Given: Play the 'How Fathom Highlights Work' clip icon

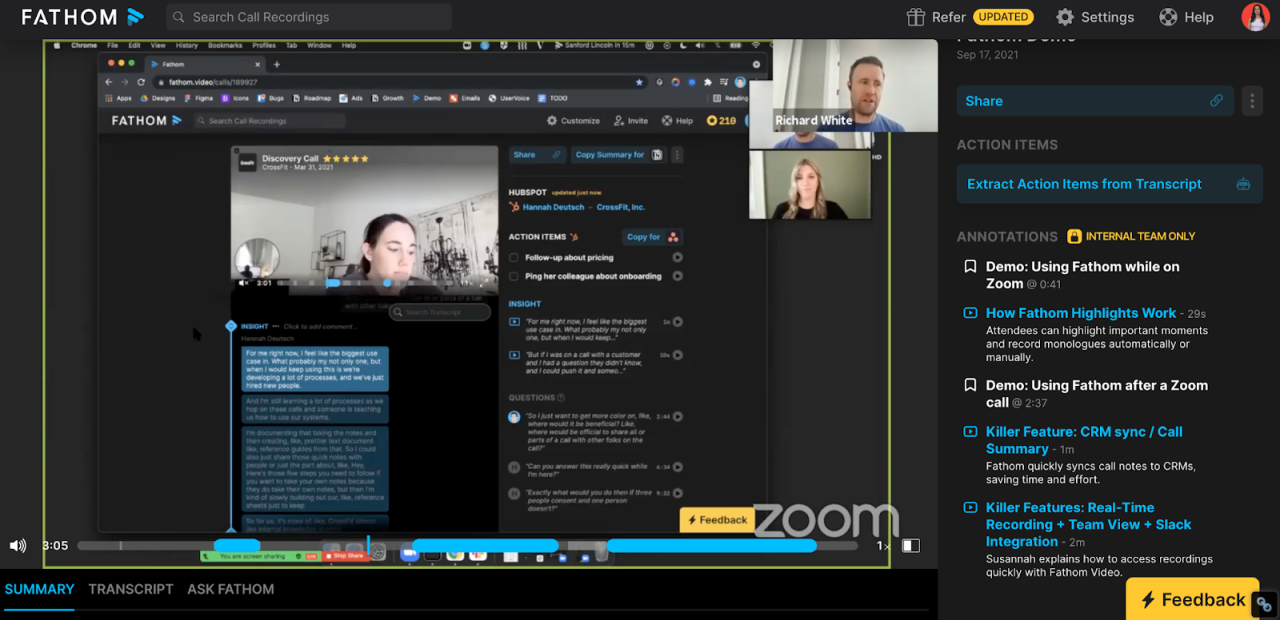Looking at the screenshot, I should [x=969, y=313].
